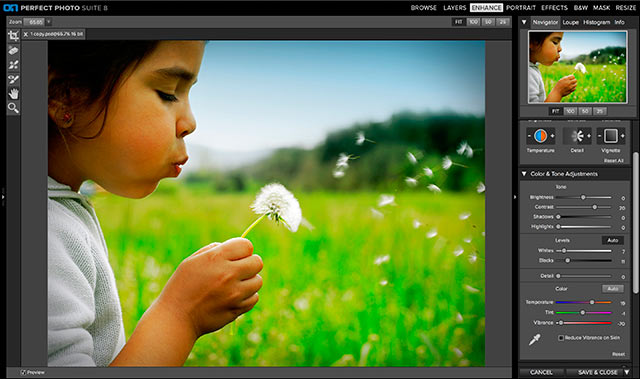Pick the color eyedropper tool

pyautogui.click(x=534, y=339)
